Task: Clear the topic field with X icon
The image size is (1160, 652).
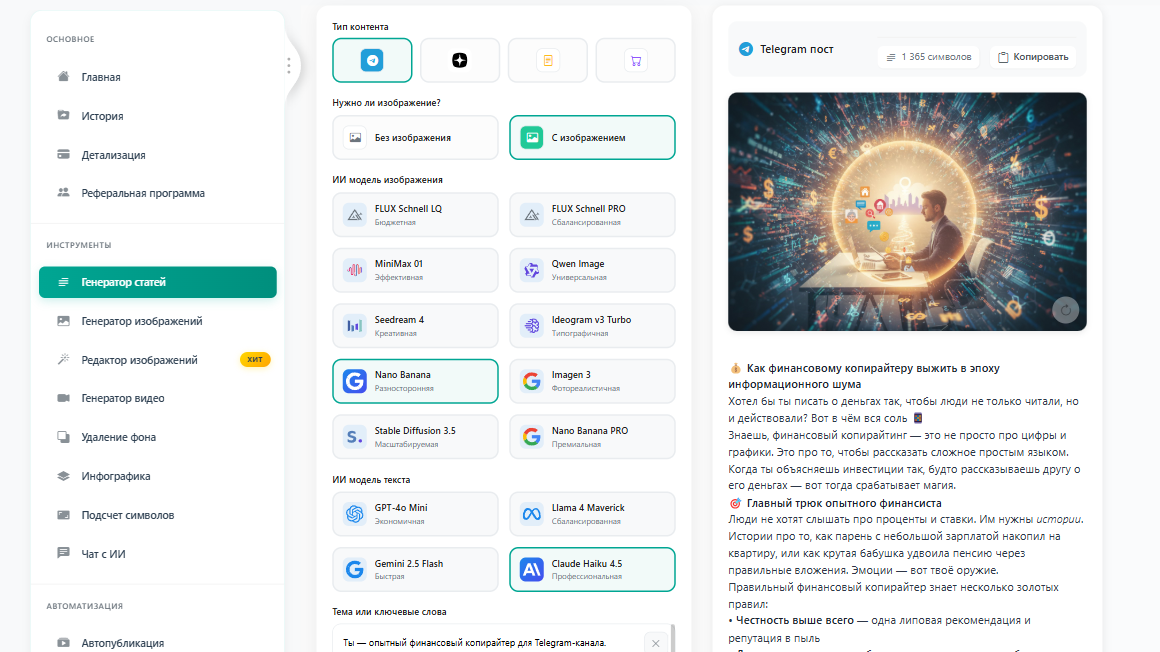Action: 655,643
